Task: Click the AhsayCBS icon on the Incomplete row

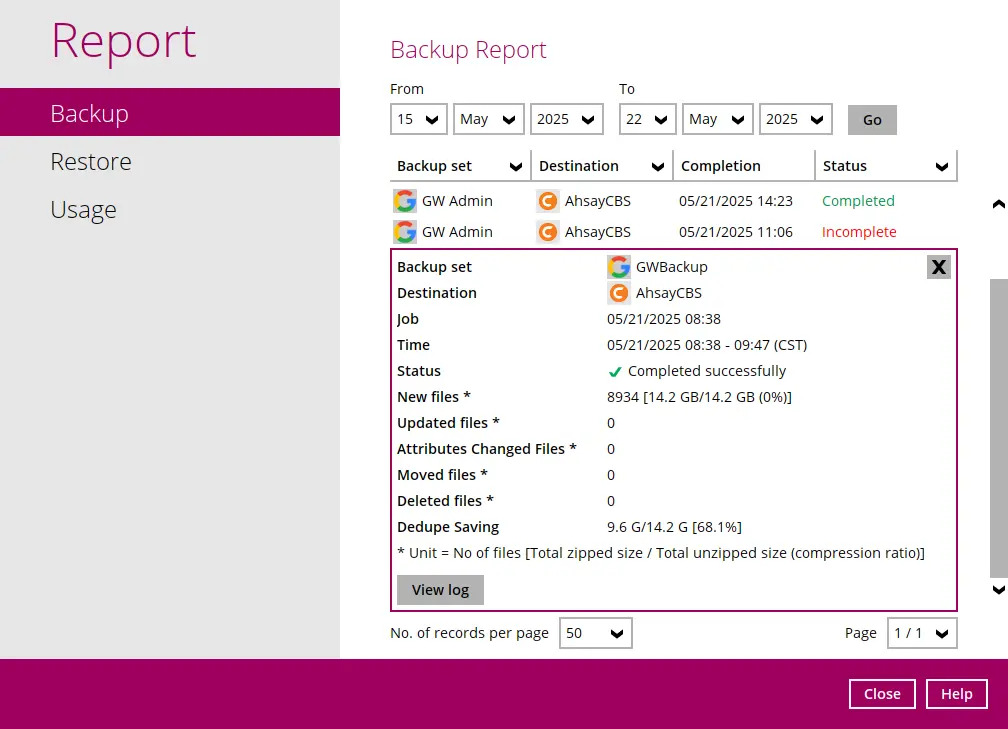Action: click(x=548, y=232)
